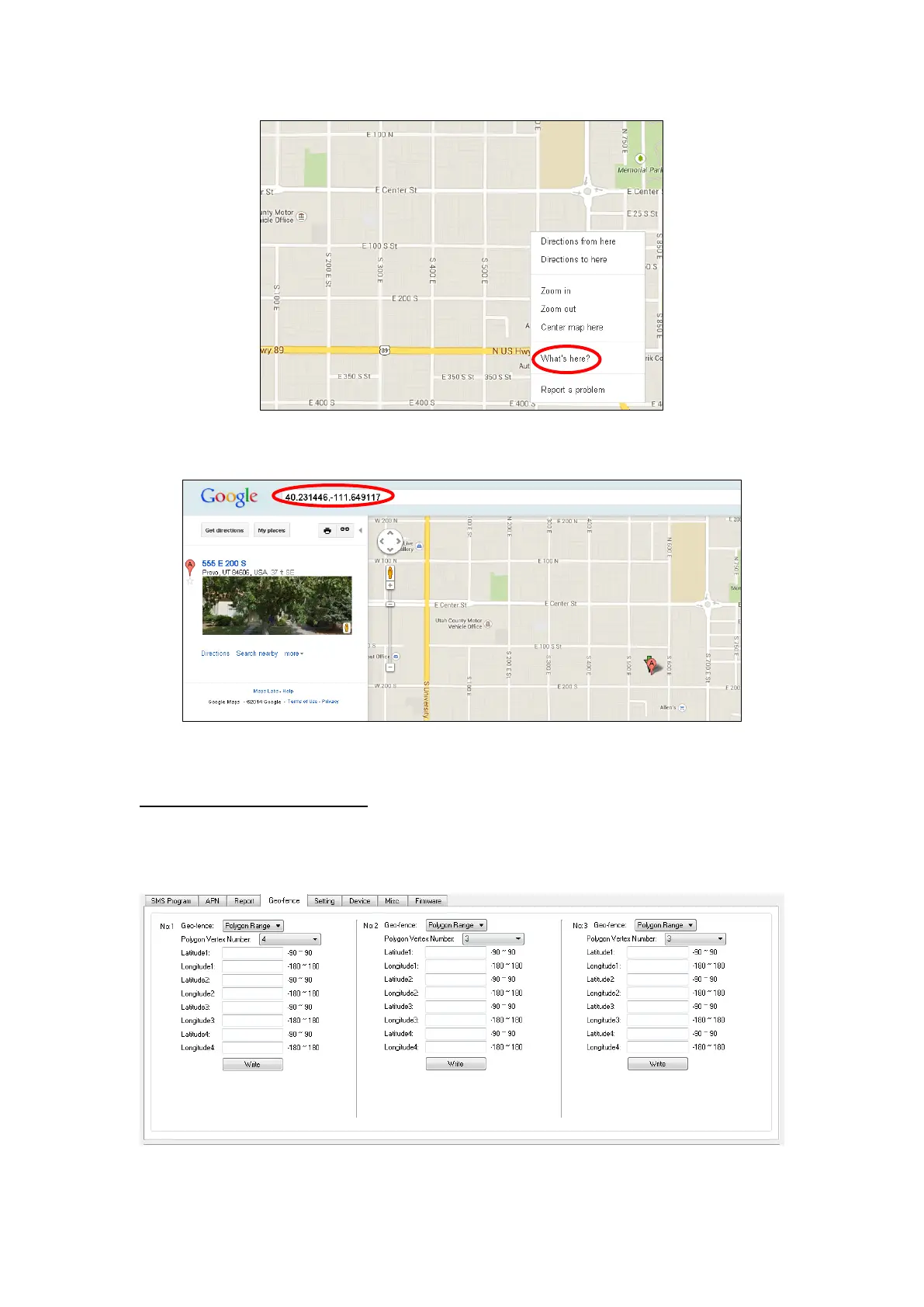Select Center map here menu entry

[x=572, y=328]
